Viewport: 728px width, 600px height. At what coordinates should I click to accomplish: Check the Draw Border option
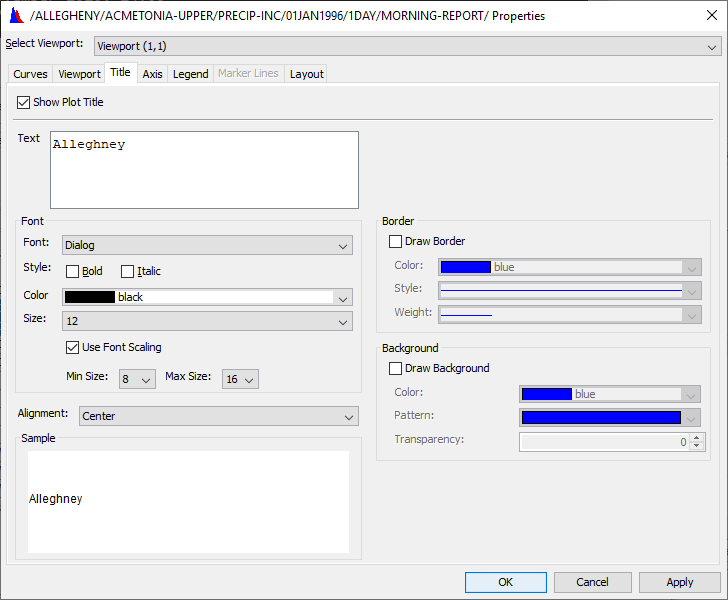pyautogui.click(x=396, y=241)
